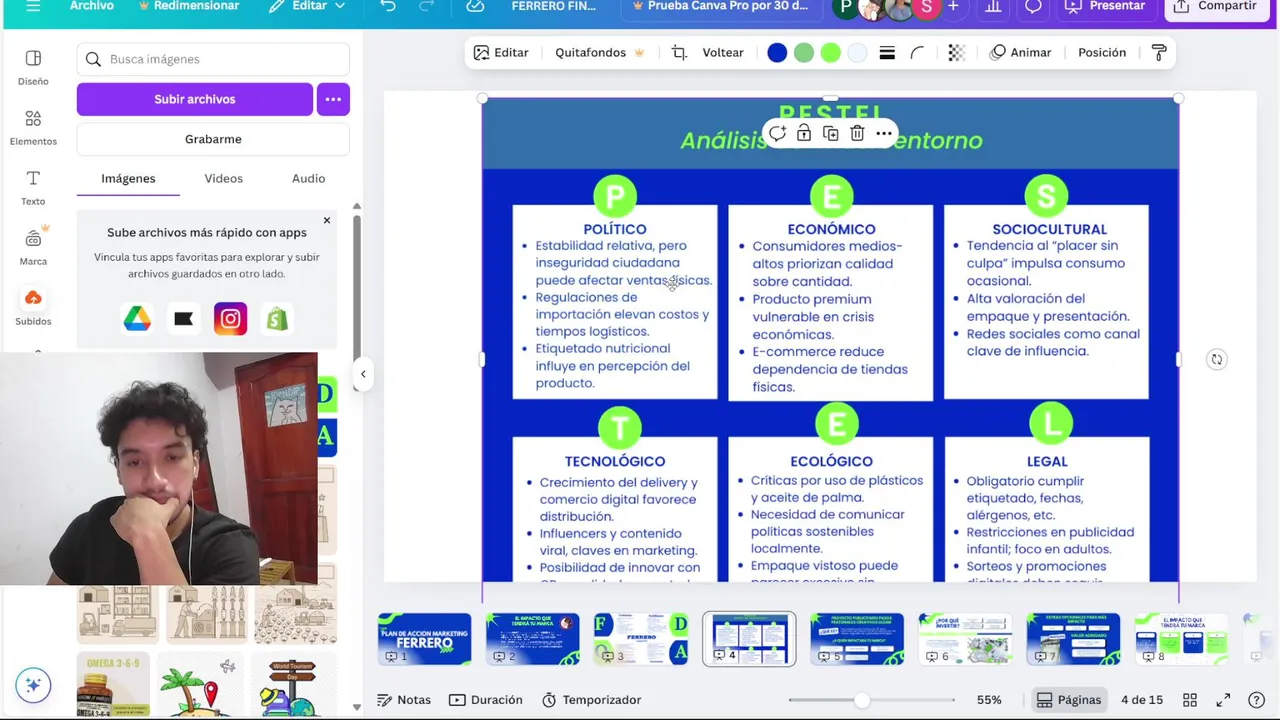Lock the selected element

click(804, 133)
